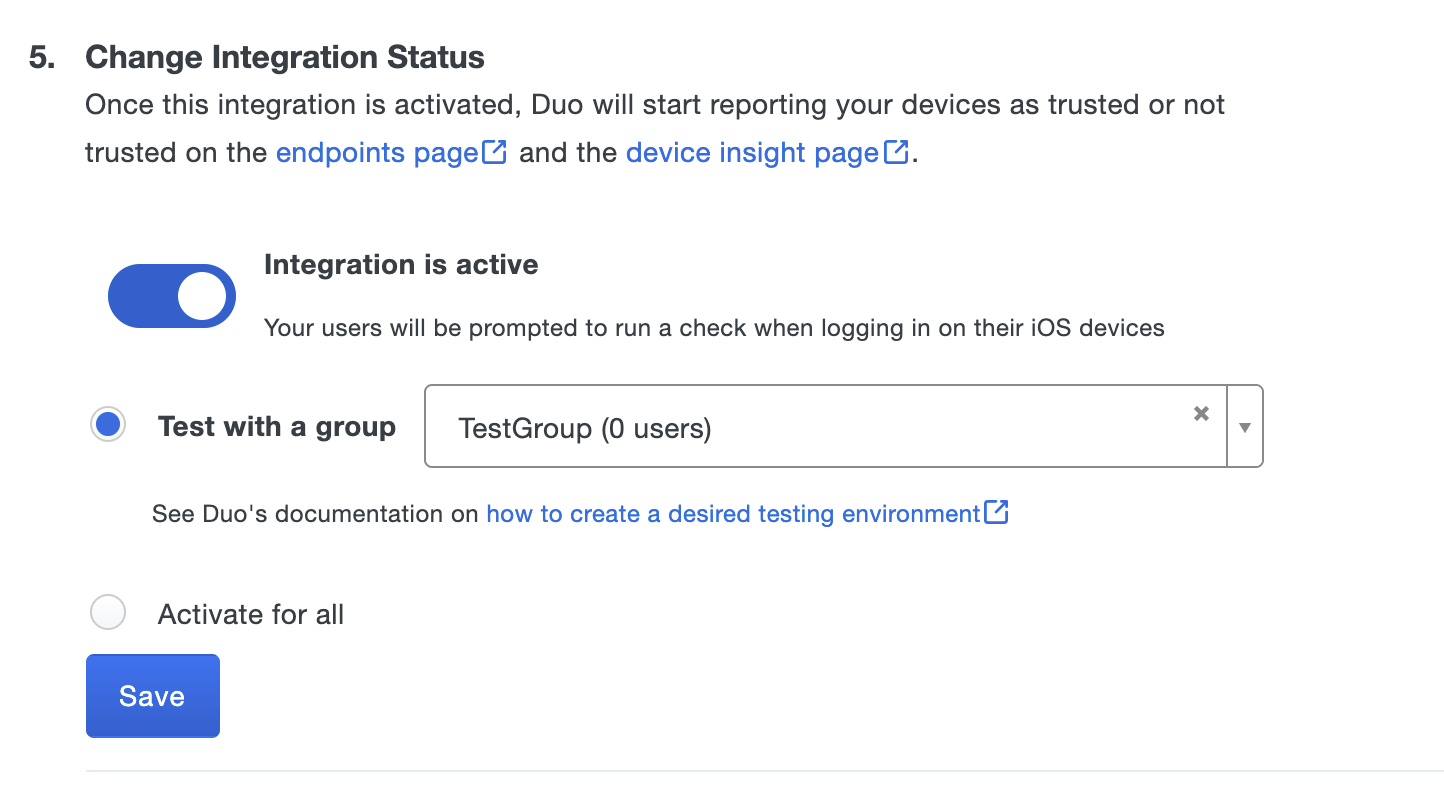The image size is (1444, 792).
Task: Clear the TestGroup selection with the x icon
Action: pyautogui.click(x=1202, y=414)
